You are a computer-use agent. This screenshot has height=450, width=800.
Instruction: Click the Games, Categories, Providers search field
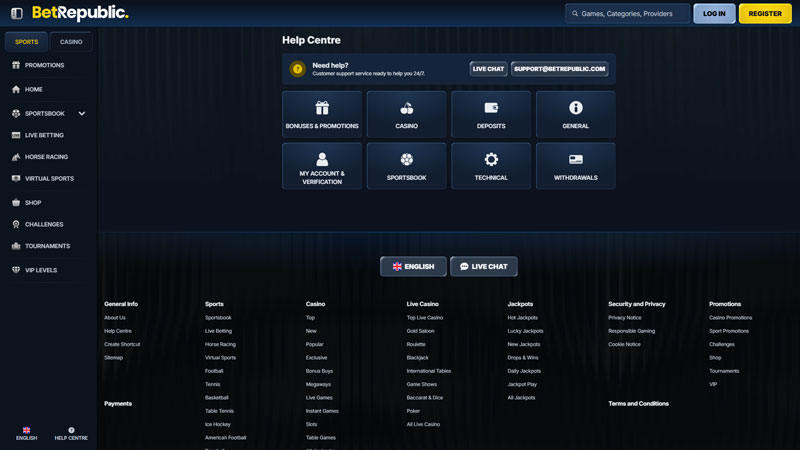tap(628, 14)
